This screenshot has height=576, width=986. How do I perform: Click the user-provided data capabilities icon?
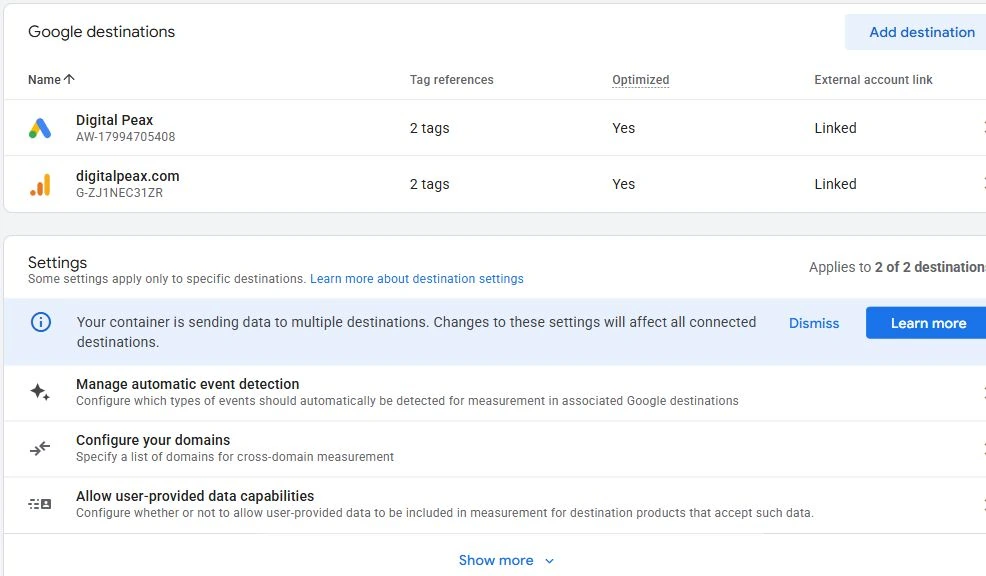click(x=40, y=504)
